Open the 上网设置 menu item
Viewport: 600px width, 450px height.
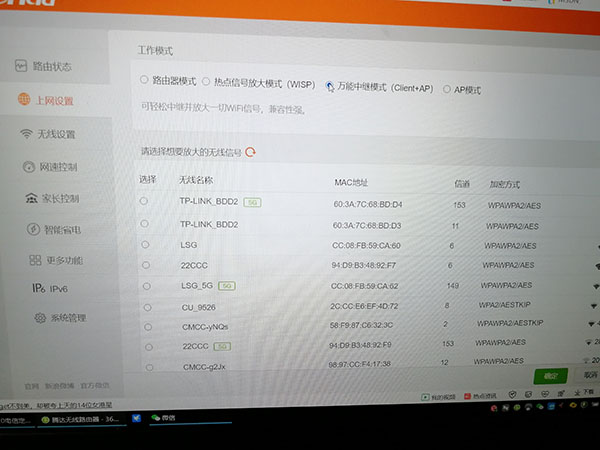(50, 101)
